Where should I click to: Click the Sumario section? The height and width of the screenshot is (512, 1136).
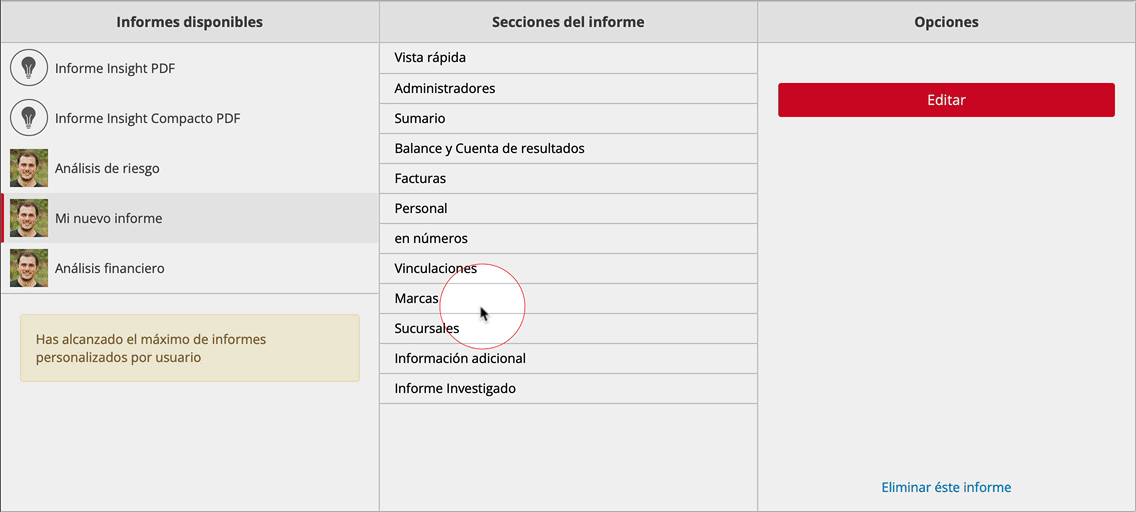568,118
